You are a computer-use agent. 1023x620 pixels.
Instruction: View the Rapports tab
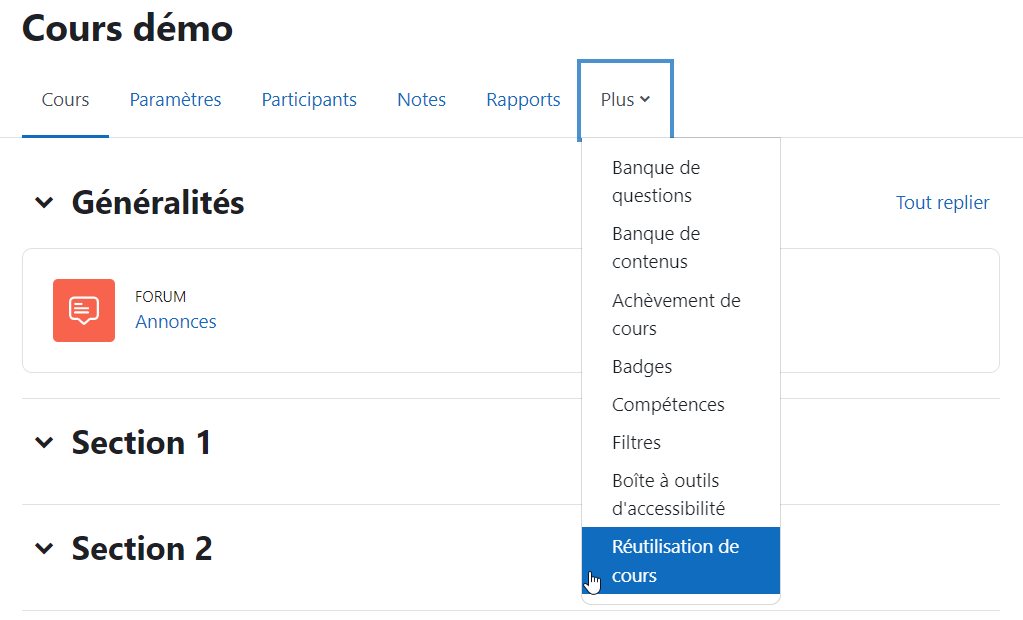coord(523,100)
